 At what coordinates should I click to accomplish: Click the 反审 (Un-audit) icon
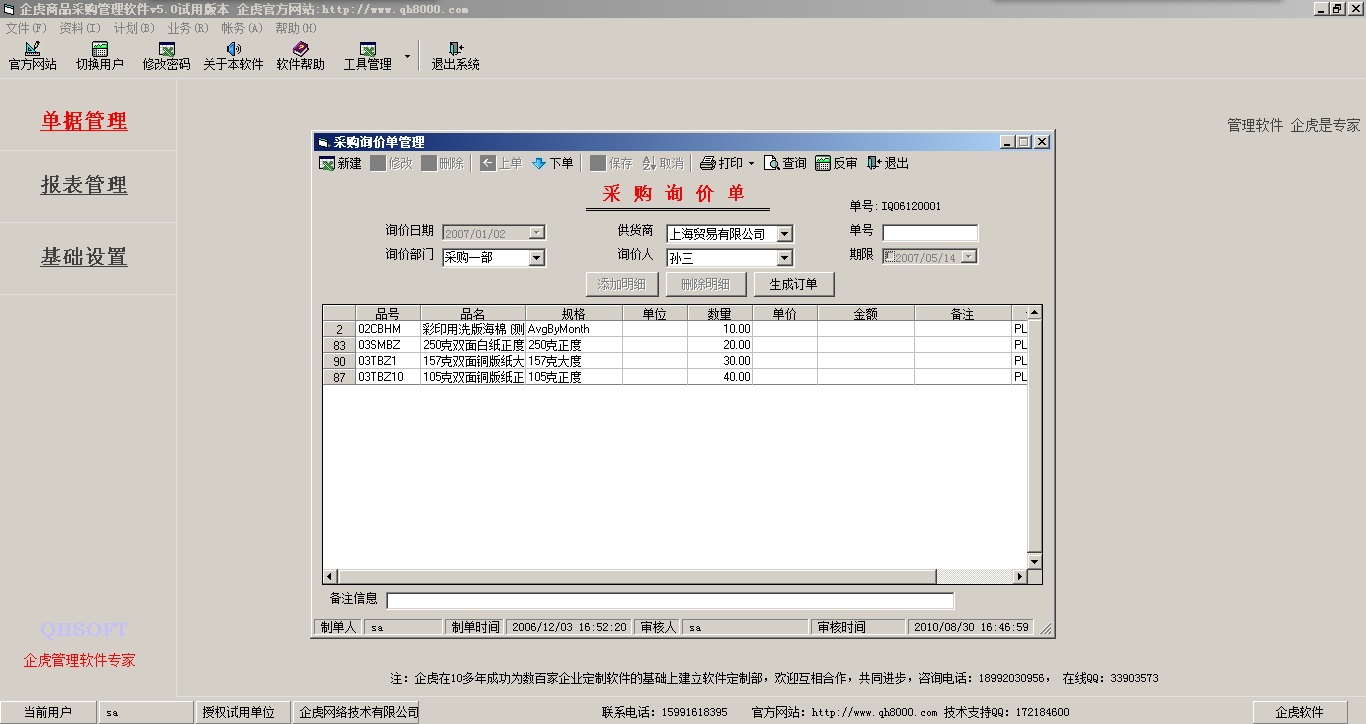(x=823, y=163)
